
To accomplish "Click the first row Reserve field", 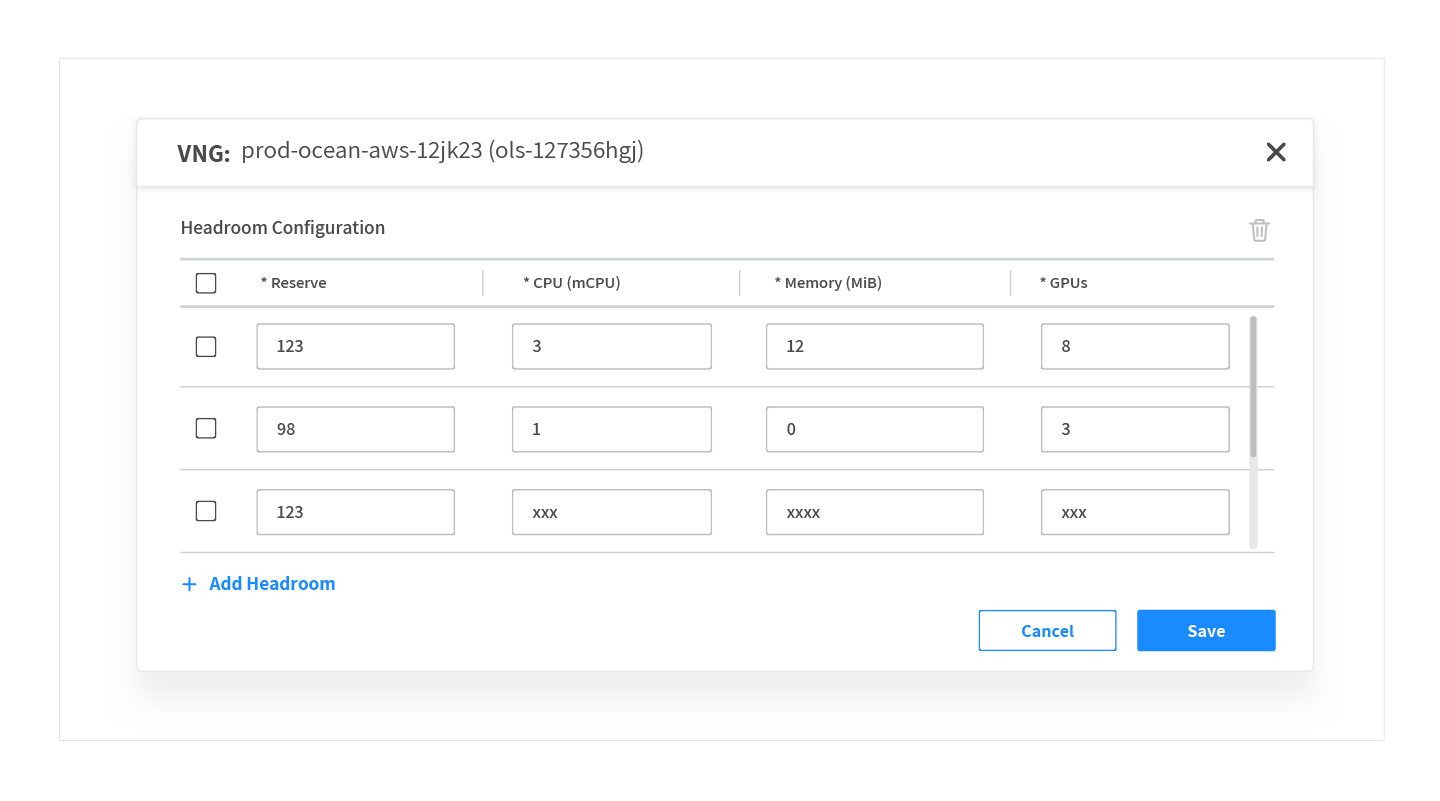I will (x=355, y=347).
